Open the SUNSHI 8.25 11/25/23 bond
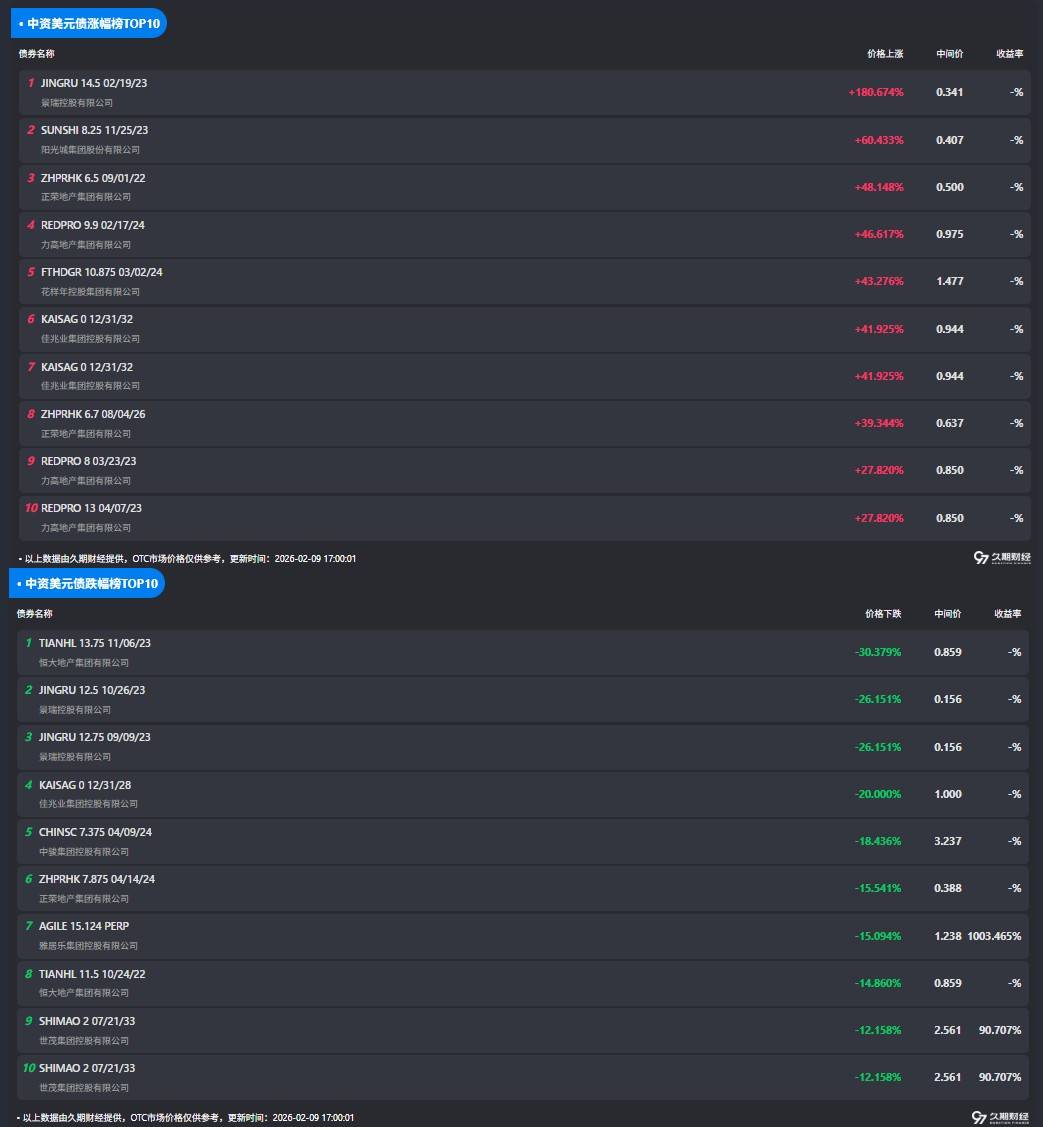Image resolution: width=1043 pixels, height=1127 pixels. click(94, 130)
